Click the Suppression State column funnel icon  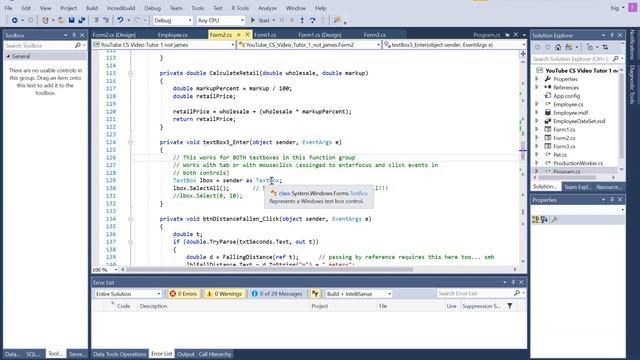[x=510, y=306]
